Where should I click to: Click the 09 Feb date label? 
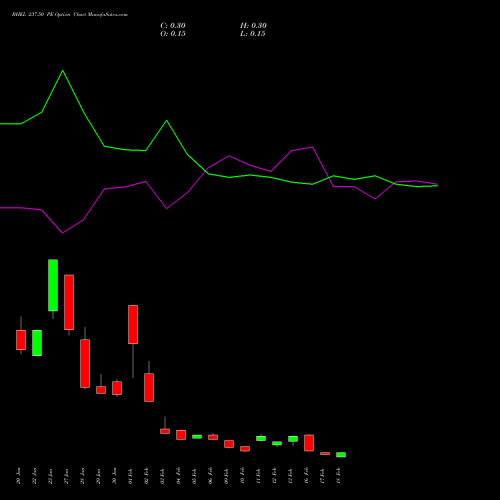pos(227,476)
